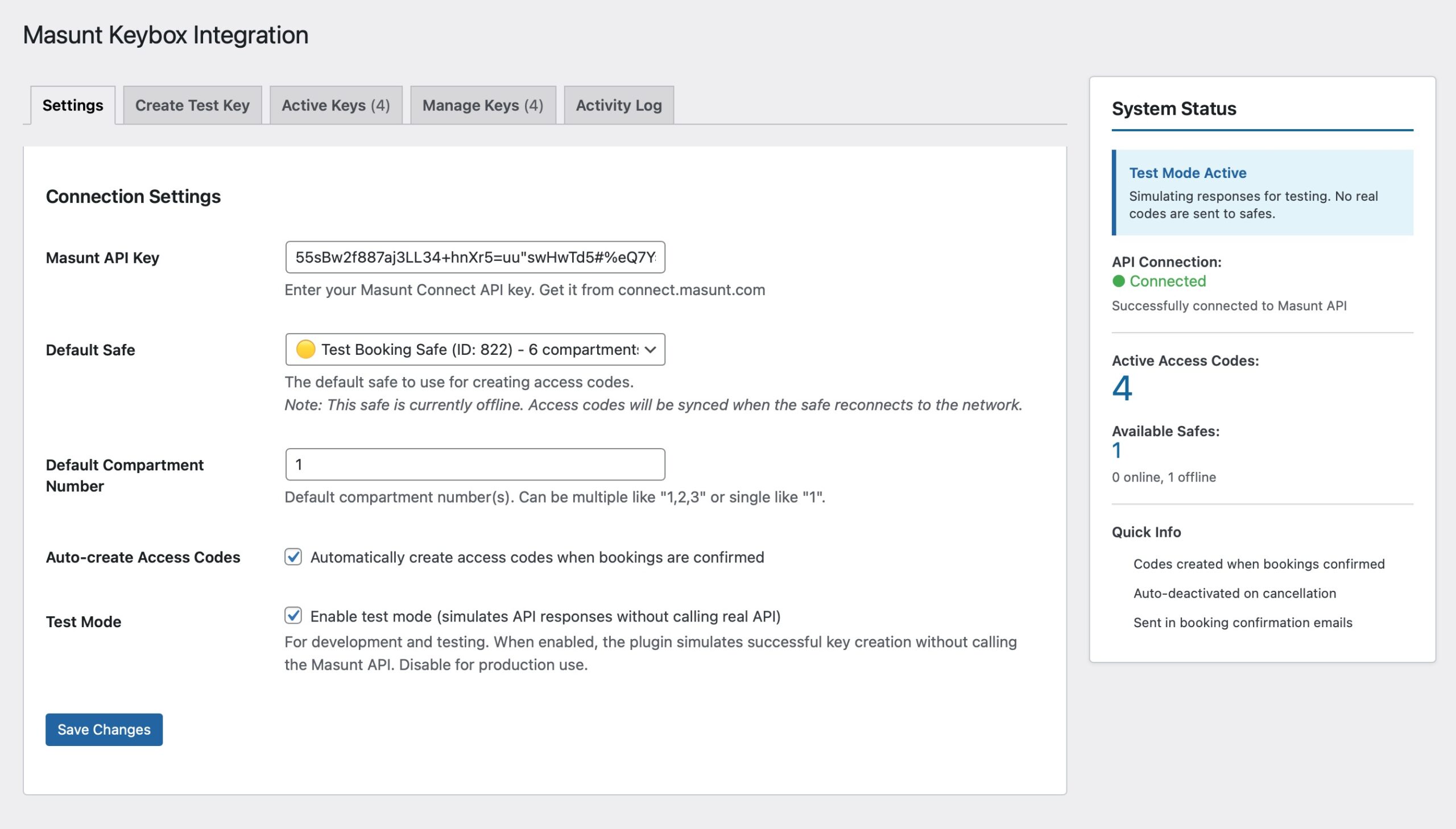The width and height of the screenshot is (1456, 829).
Task: Click into the Masunt API Key field
Action: [474, 258]
